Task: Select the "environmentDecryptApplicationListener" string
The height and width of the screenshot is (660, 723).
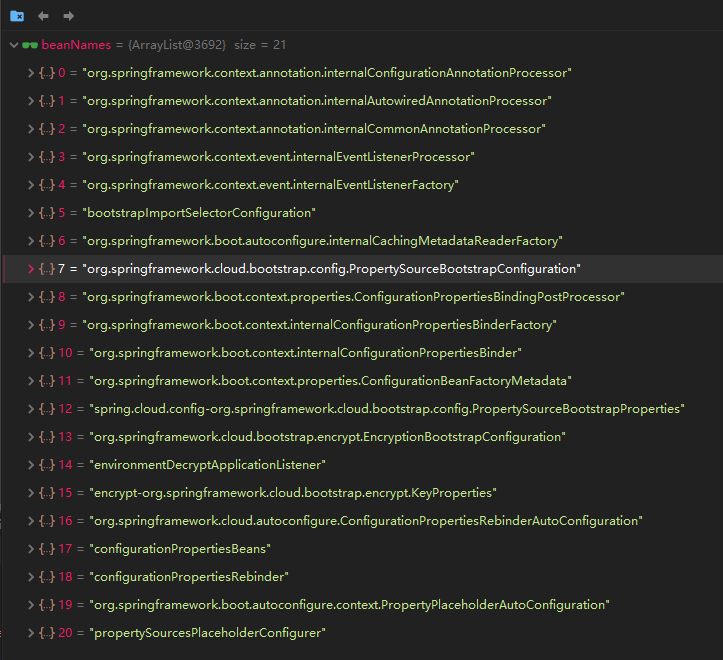Action: pyautogui.click(x=207, y=465)
